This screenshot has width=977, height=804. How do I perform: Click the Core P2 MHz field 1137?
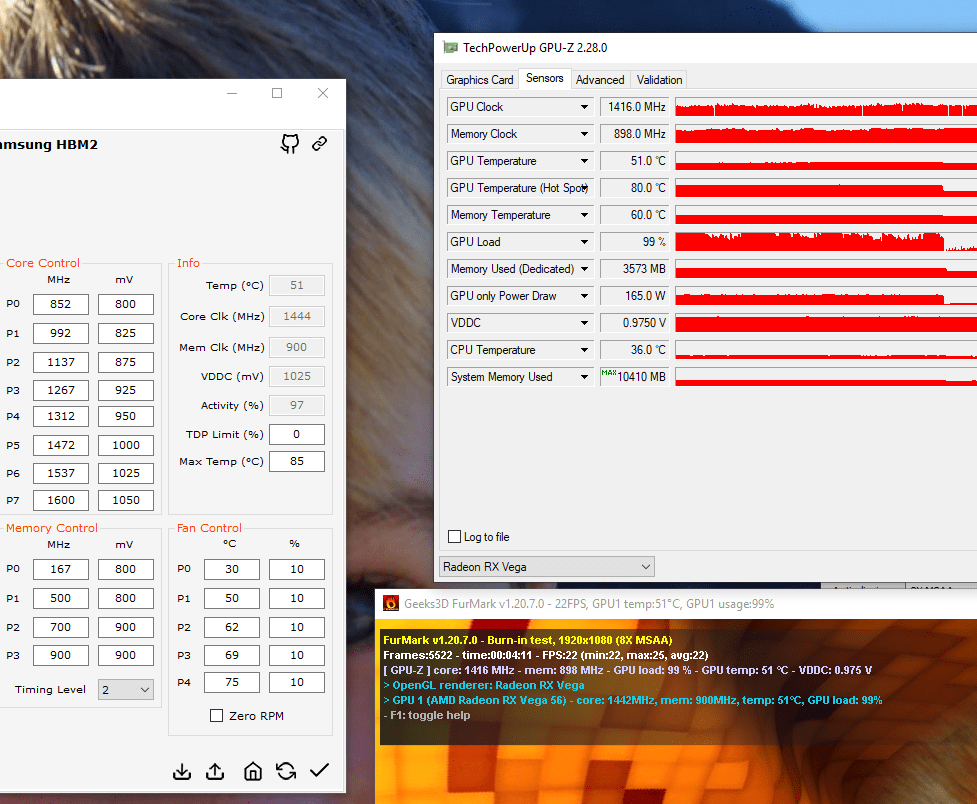pos(60,362)
